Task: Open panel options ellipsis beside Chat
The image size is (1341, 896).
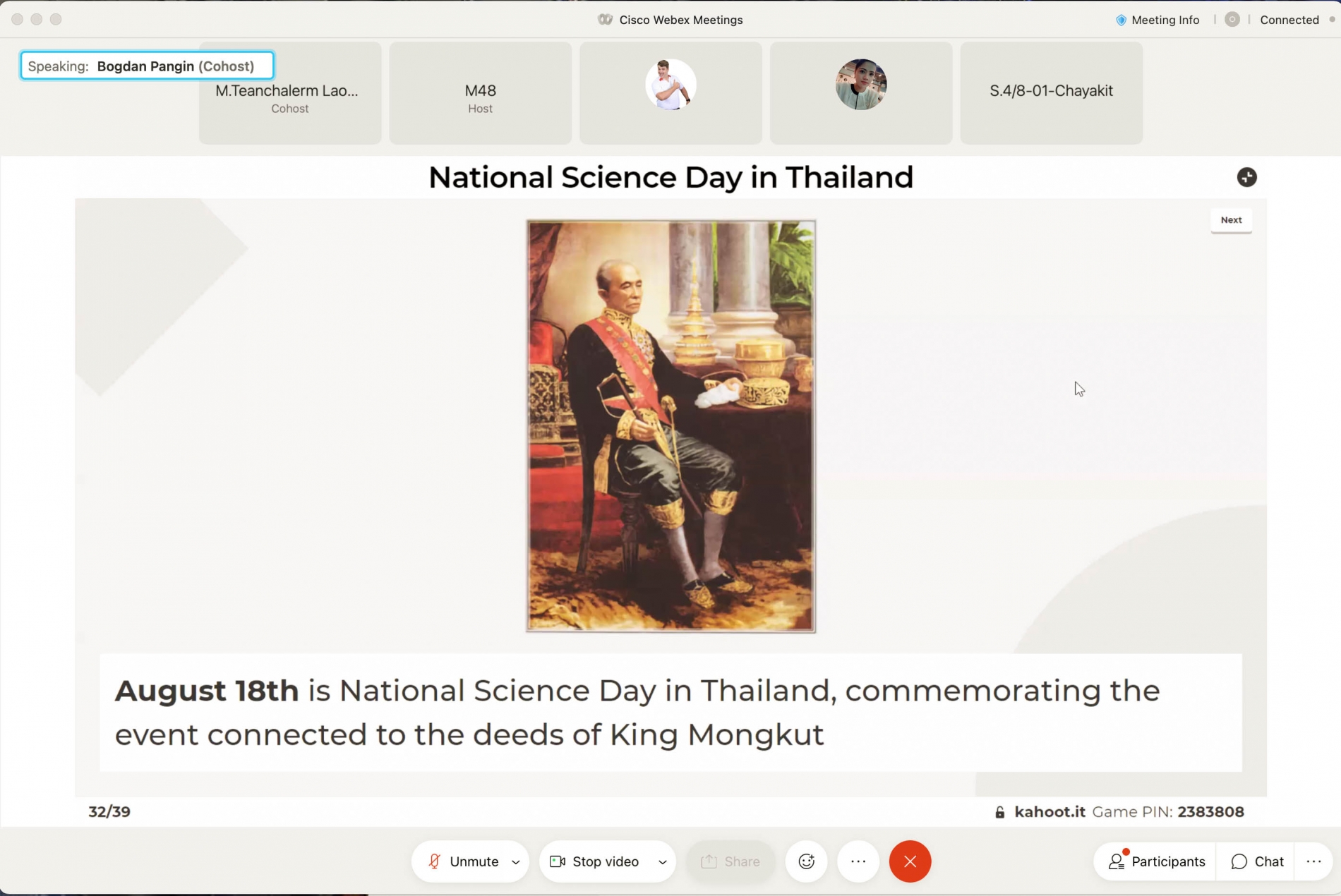Action: pyautogui.click(x=1313, y=861)
